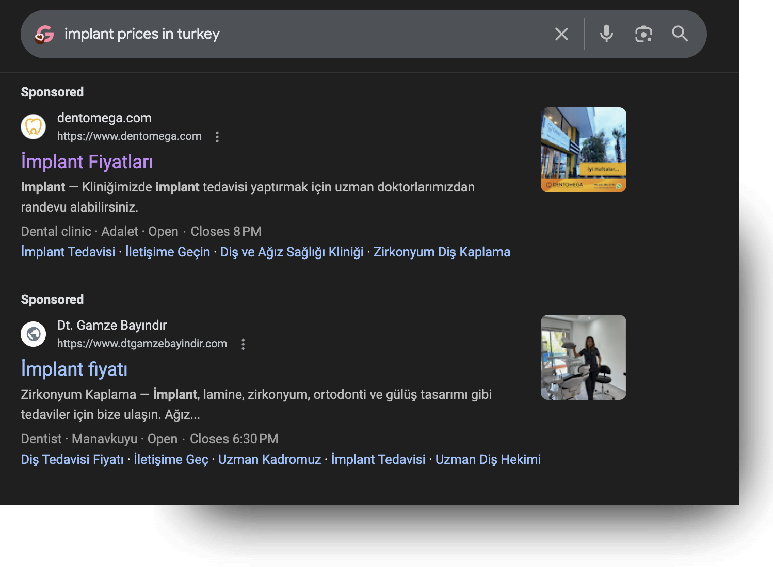Submit search using the magnifying glass icon
This screenshot has height=567, width=773.
tap(680, 34)
